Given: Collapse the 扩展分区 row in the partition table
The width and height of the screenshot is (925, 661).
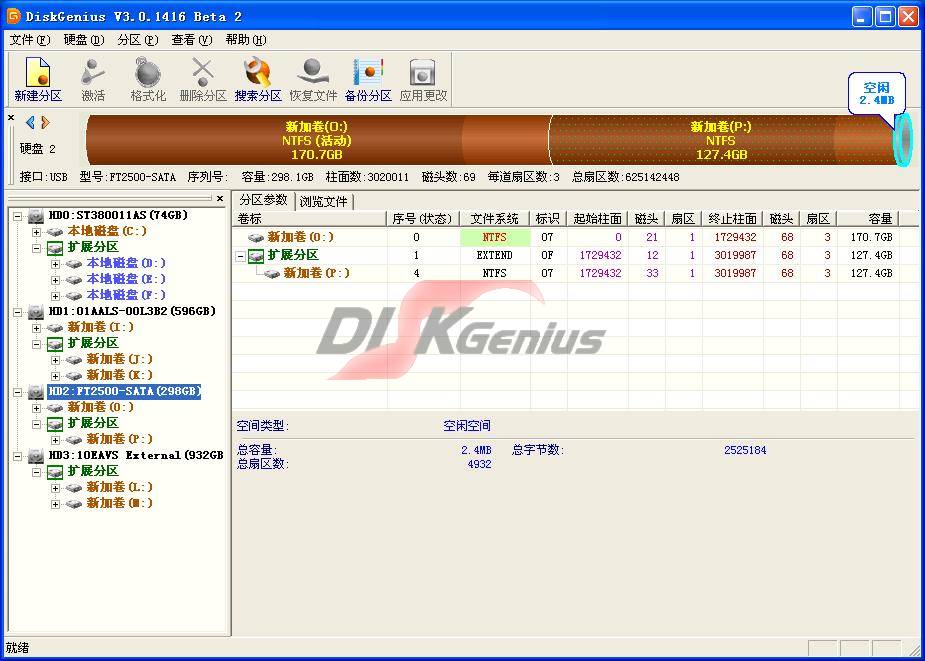Looking at the screenshot, I should tap(240, 256).
